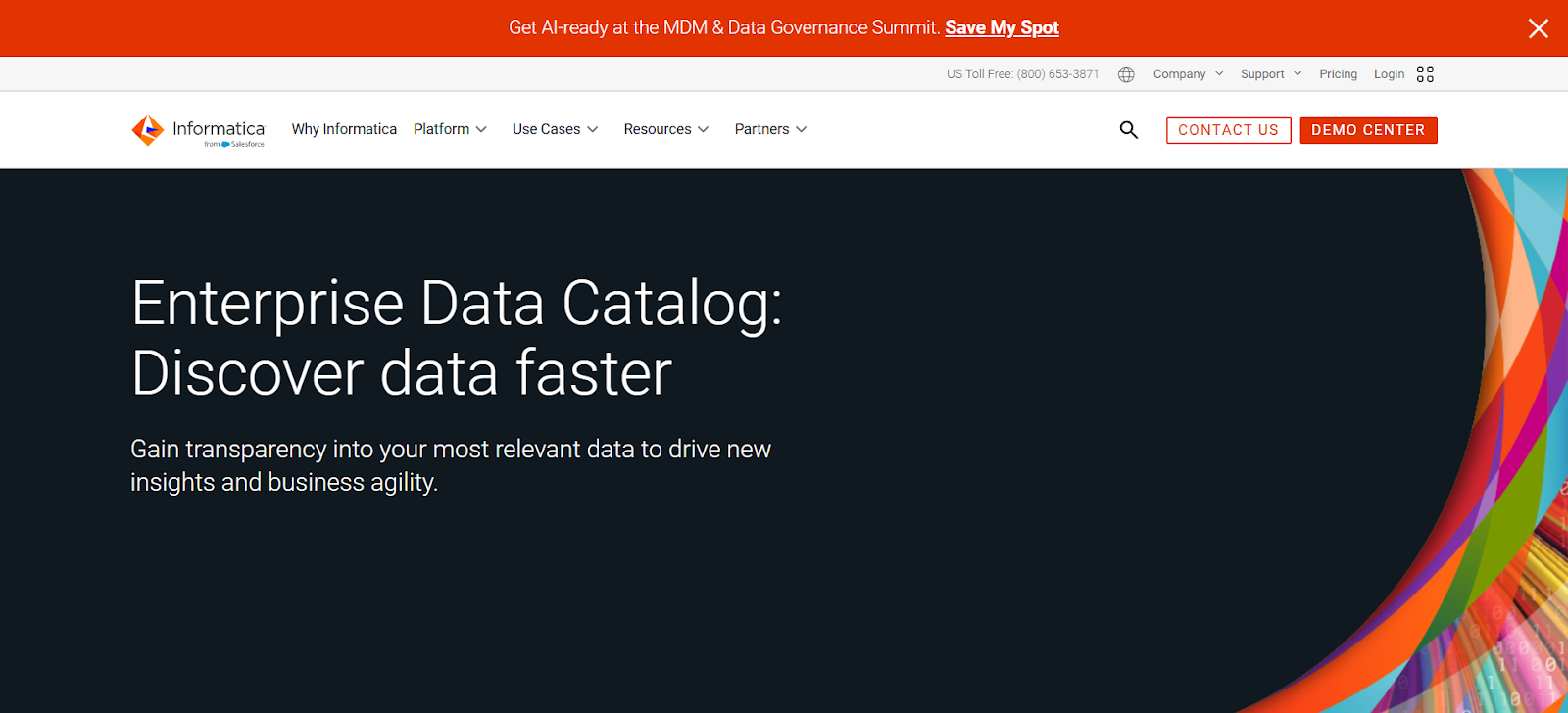1568x713 pixels.
Task: Dismiss the MDM Summit announcement banner
Action: [x=1540, y=28]
